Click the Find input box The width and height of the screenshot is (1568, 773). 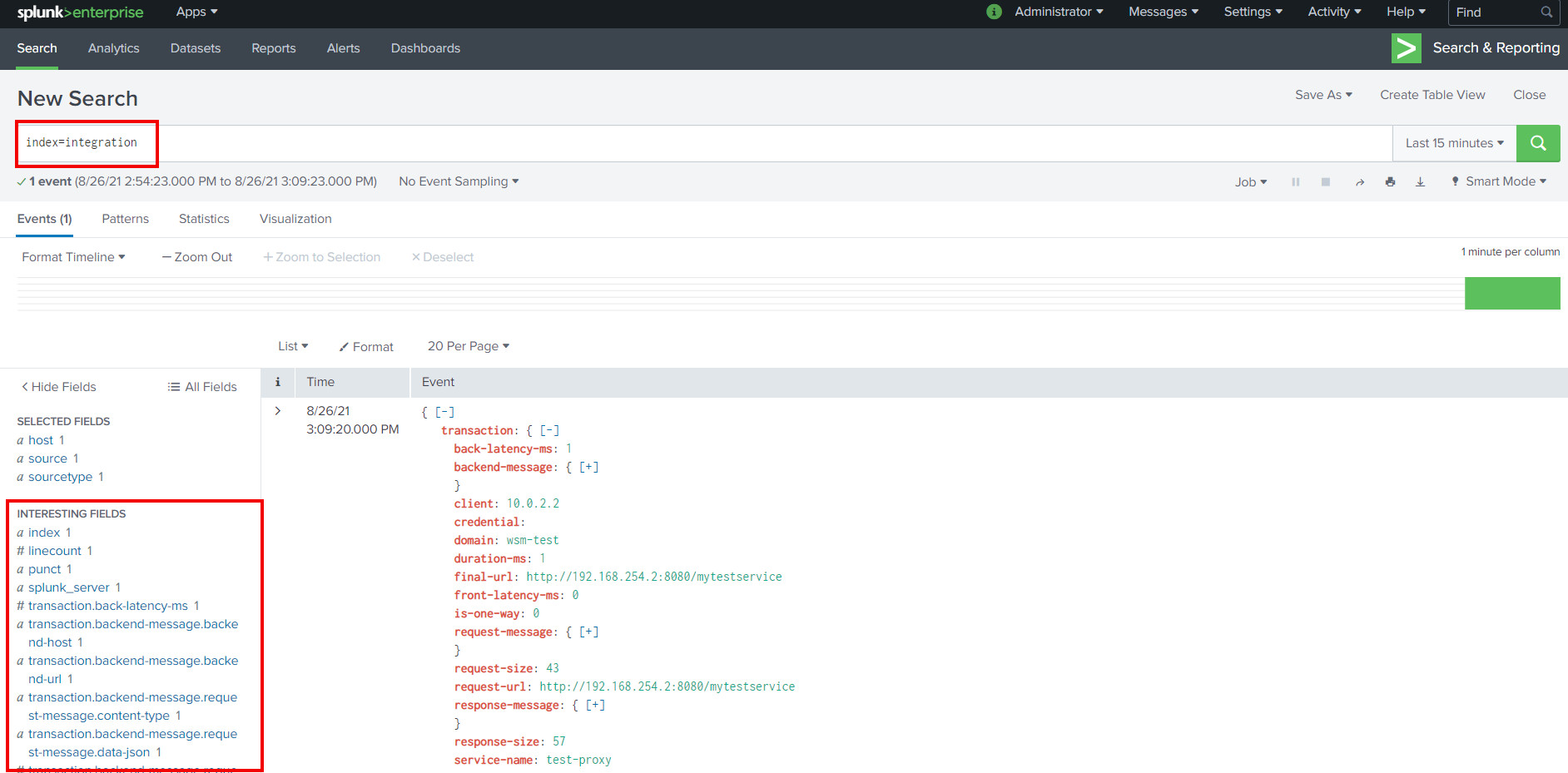(1504, 12)
